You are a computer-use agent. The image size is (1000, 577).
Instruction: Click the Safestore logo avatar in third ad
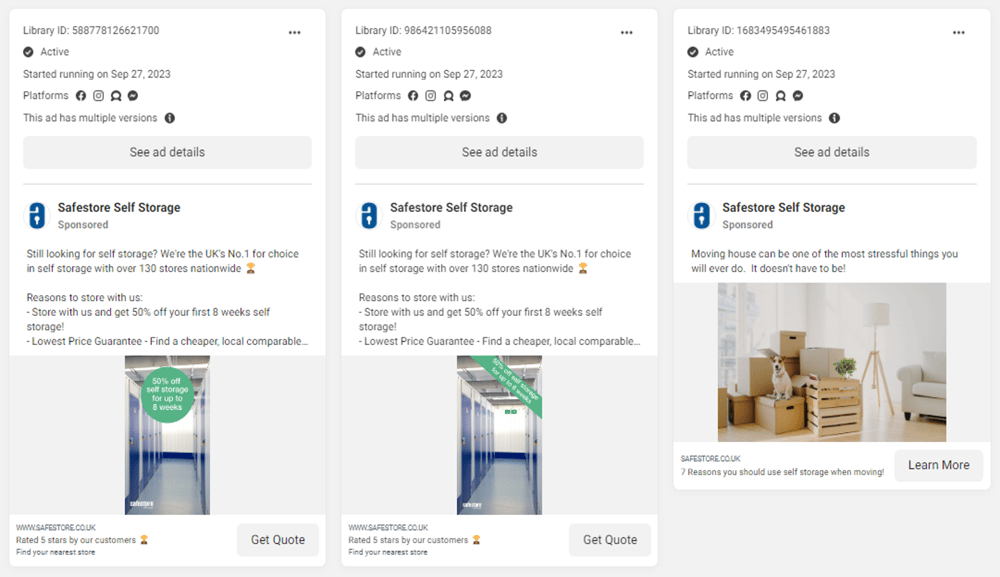click(702, 215)
